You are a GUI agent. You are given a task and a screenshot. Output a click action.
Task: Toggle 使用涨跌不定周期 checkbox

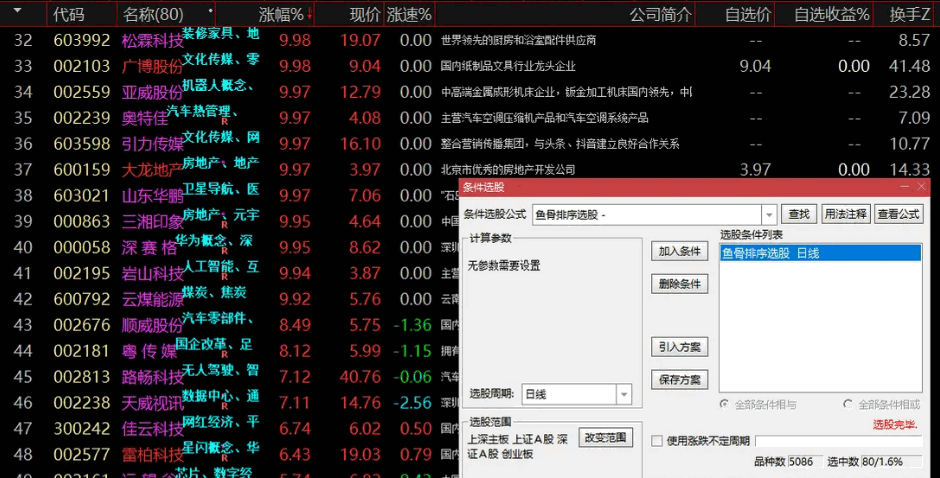pyautogui.click(x=657, y=441)
